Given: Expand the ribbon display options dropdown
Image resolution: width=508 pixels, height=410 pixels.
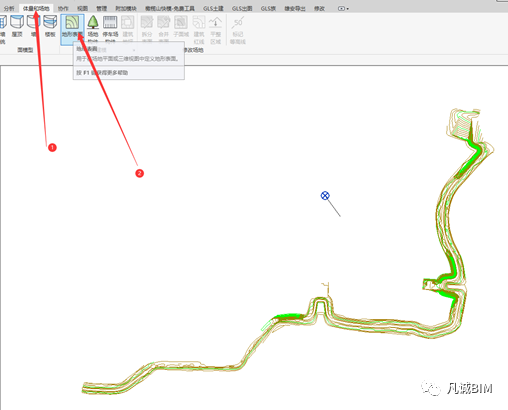Looking at the screenshot, I should (343, 9).
